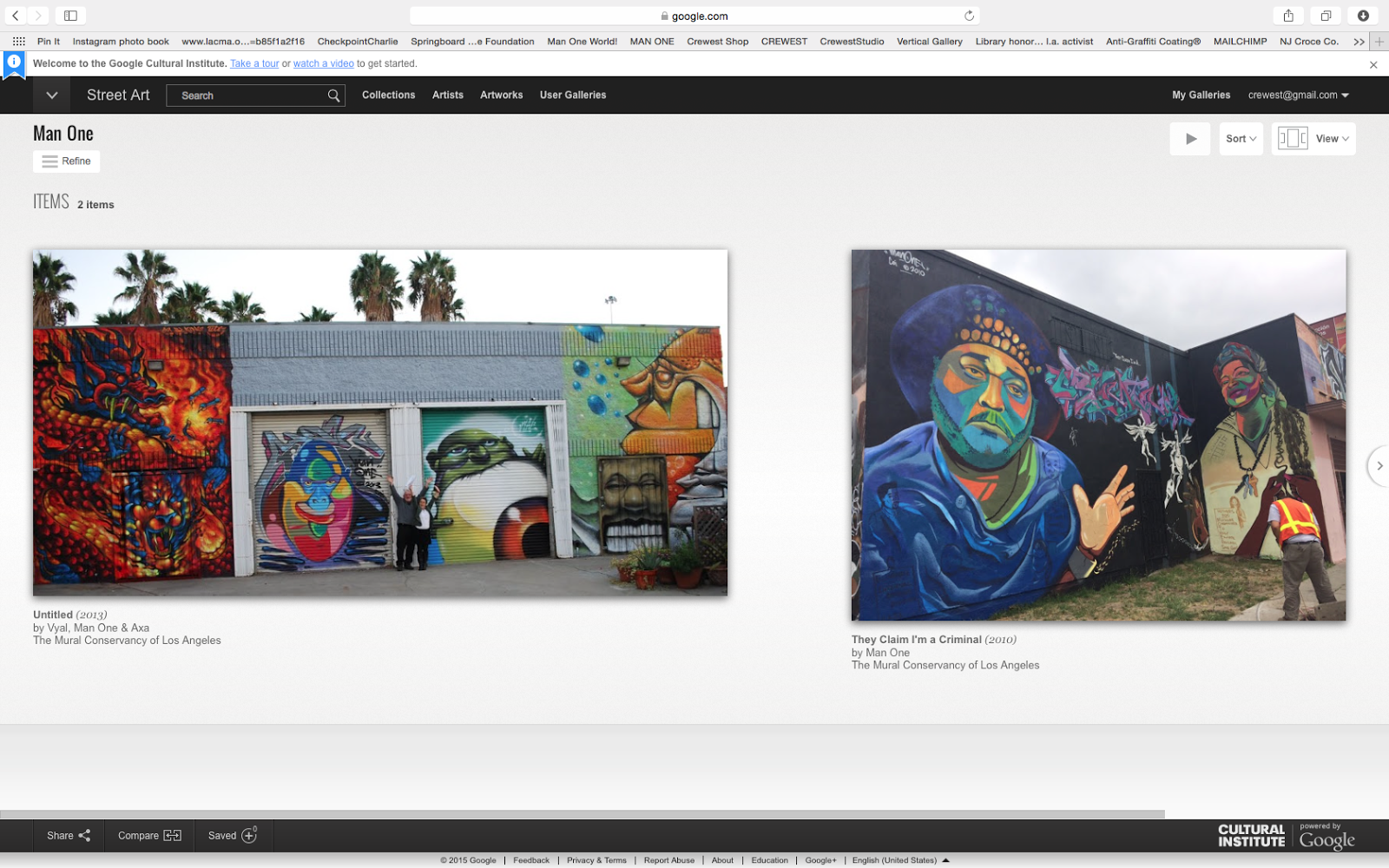Screen dimensions: 1389x868
Task: Click the Take a tour link
Action: 254,64
